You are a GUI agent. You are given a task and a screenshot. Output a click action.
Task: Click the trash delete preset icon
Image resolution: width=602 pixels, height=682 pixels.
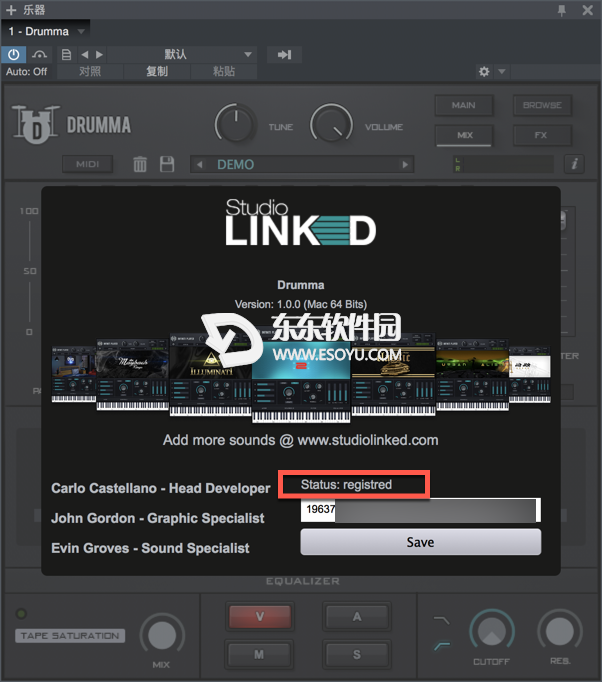click(140, 164)
